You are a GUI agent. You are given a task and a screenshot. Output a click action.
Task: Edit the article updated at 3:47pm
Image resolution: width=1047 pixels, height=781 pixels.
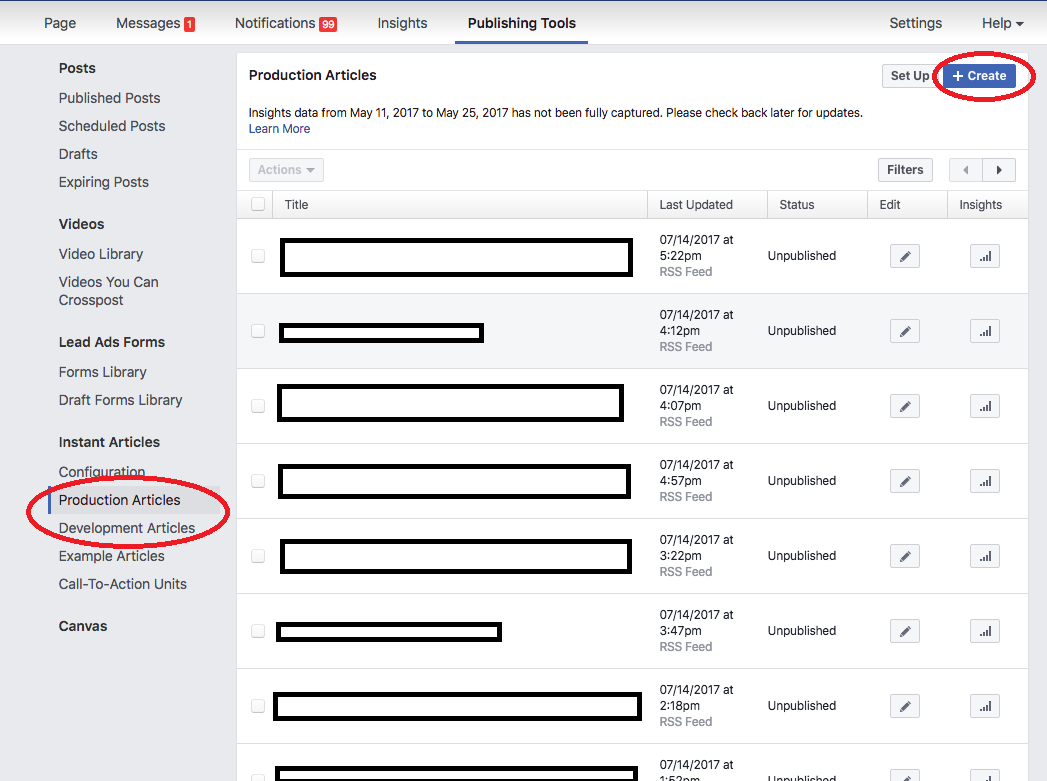click(905, 631)
